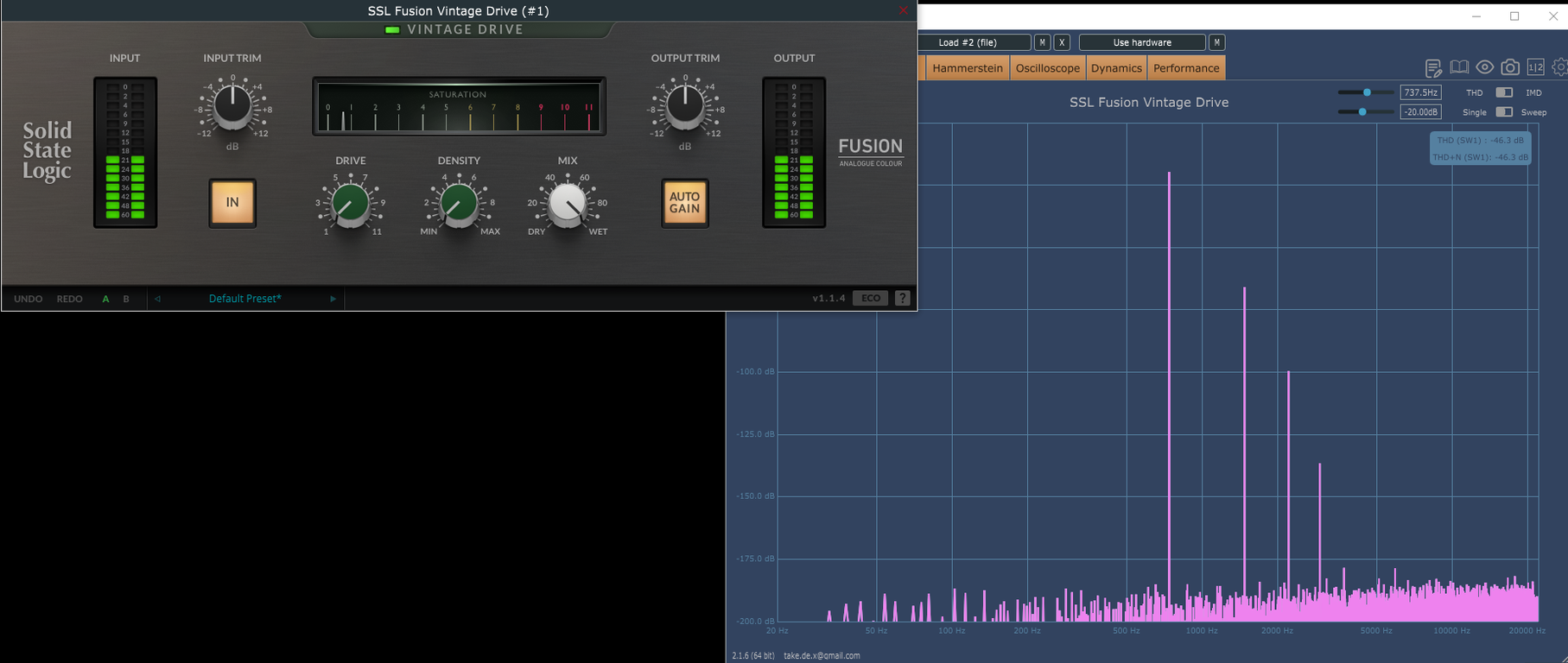
Task: Switch the Single / Sweep toggle
Action: 1504,112
